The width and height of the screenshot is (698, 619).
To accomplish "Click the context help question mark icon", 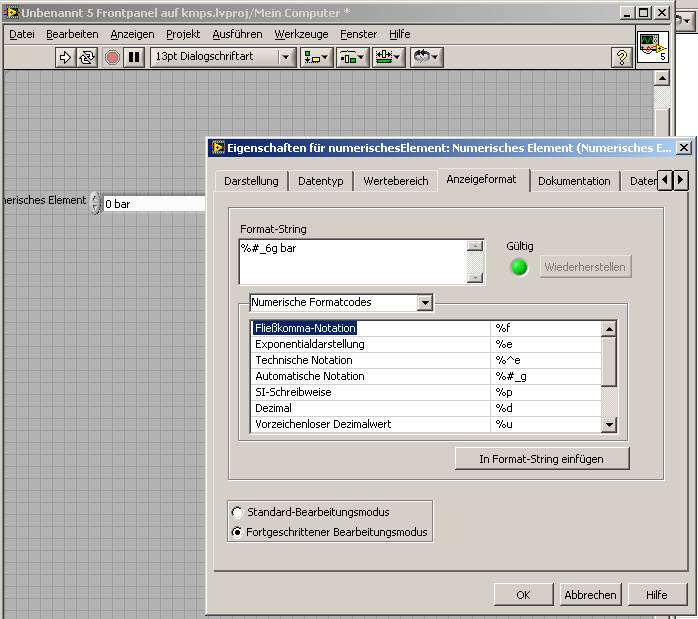I will point(621,57).
